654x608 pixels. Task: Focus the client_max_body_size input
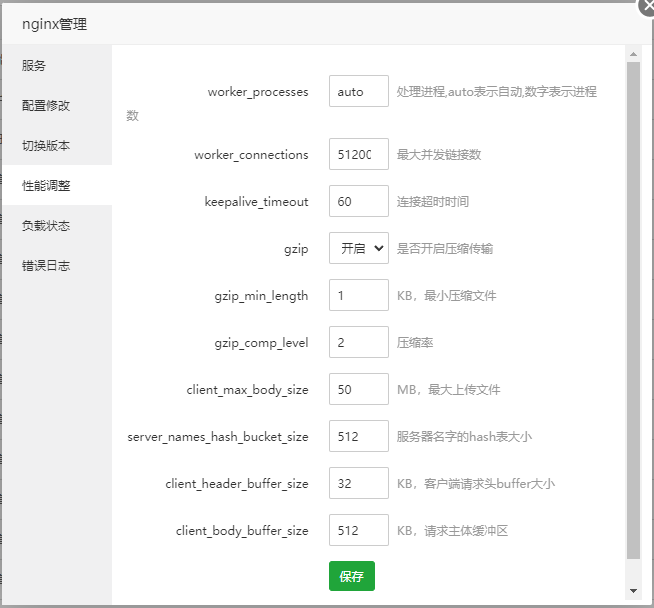(358, 389)
